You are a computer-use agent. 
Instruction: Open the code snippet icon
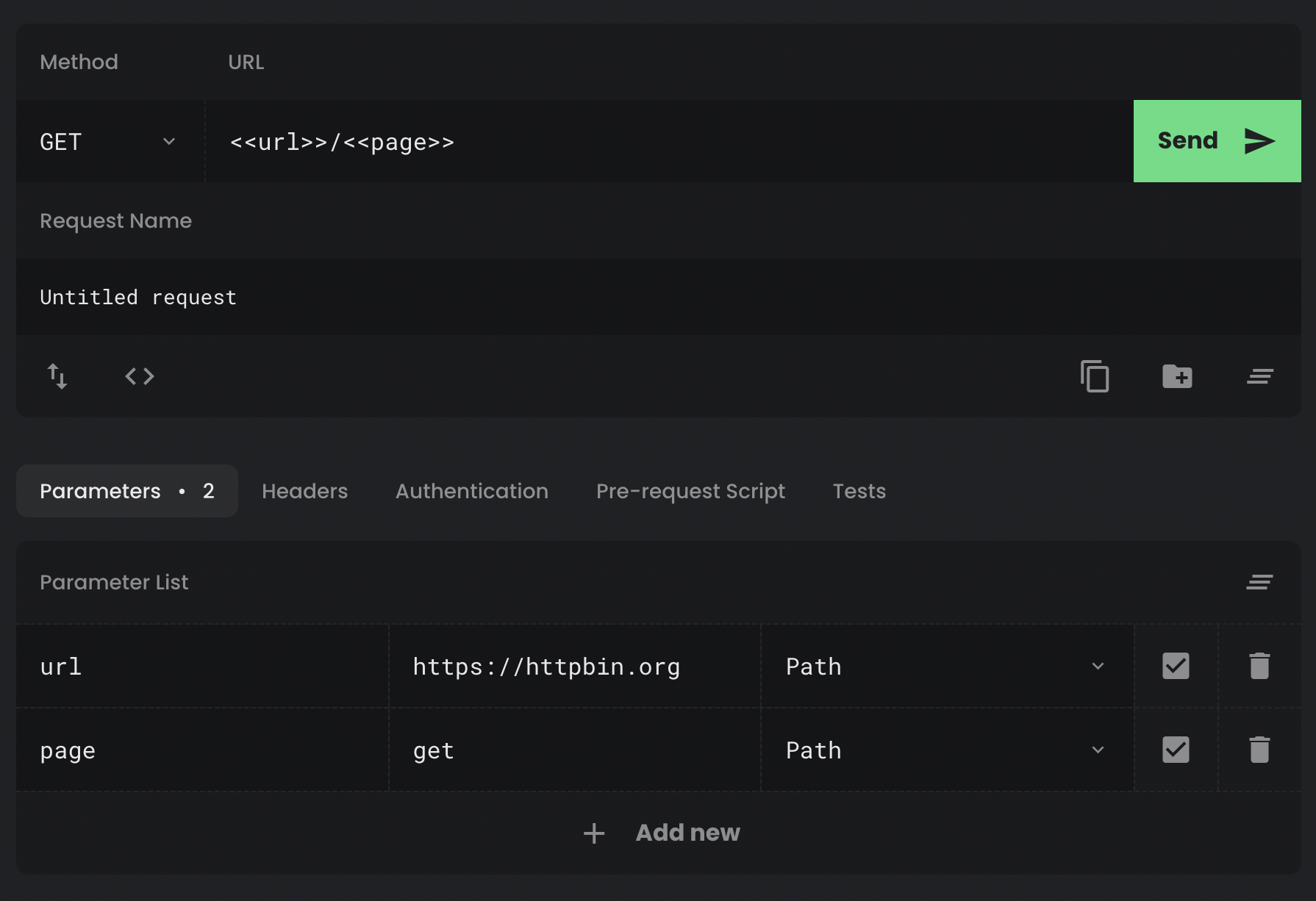click(x=138, y=376)
